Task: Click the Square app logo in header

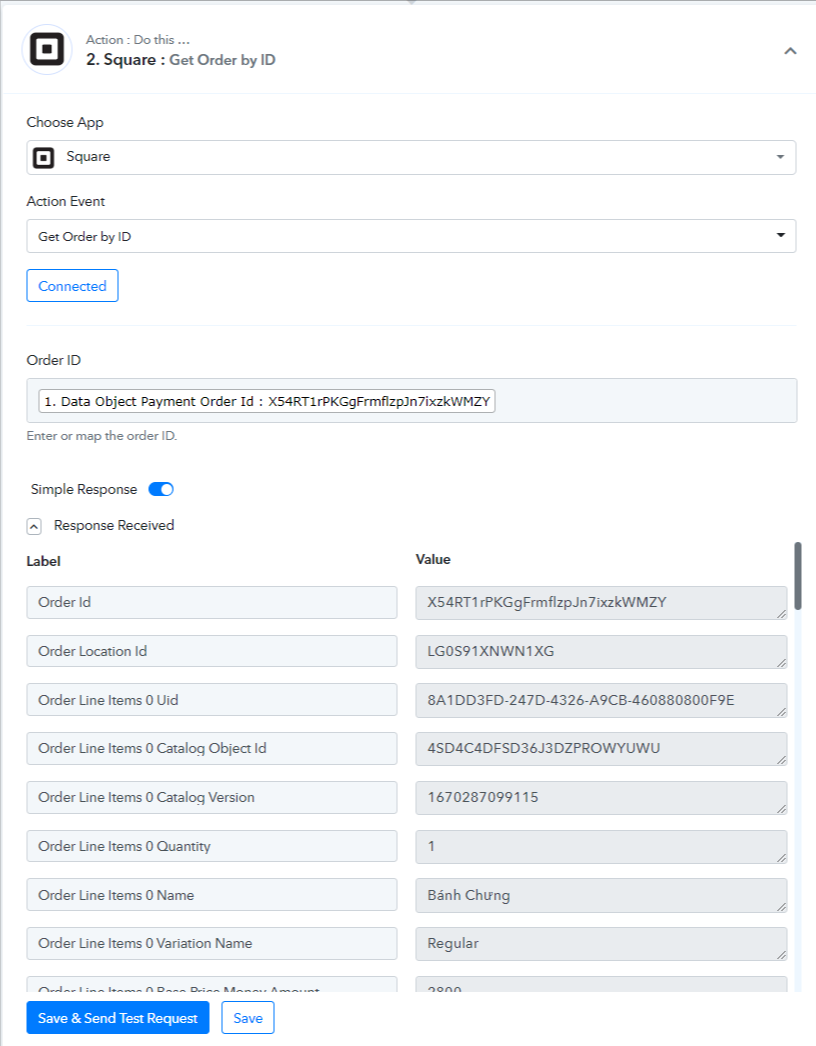Action: (x=47, y=50)
